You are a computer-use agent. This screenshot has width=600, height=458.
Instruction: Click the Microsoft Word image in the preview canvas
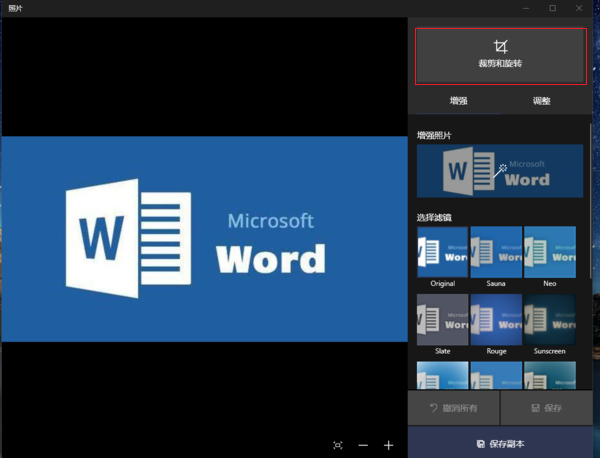point(204,238)
